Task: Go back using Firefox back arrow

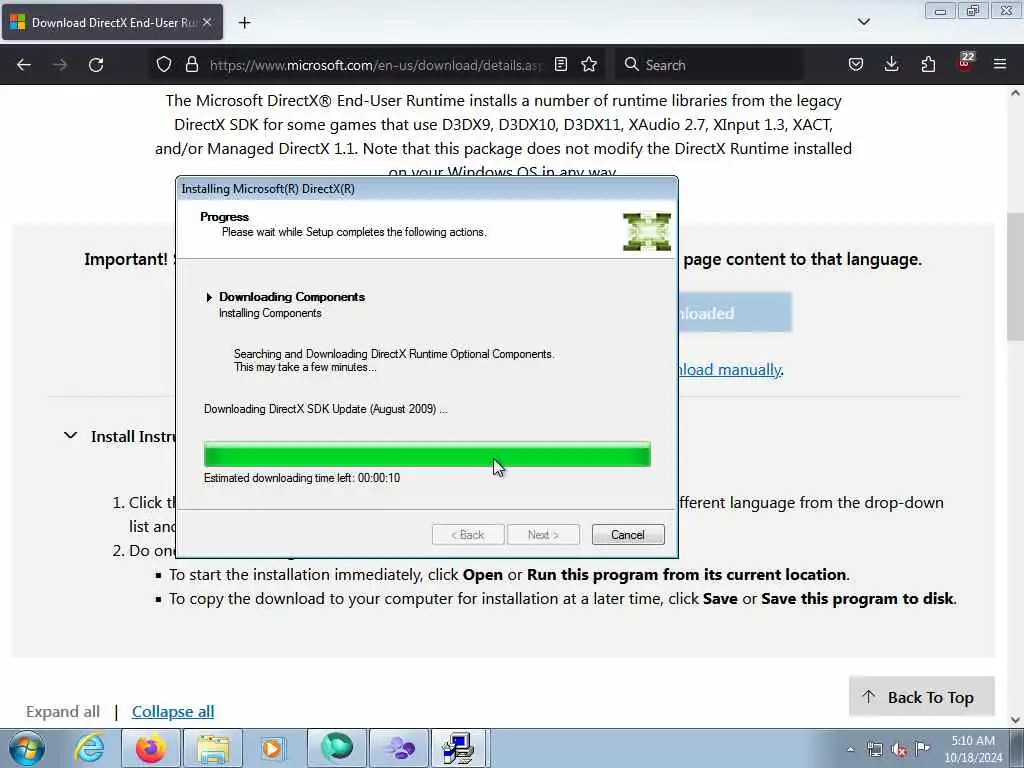Action: point(24,65)
